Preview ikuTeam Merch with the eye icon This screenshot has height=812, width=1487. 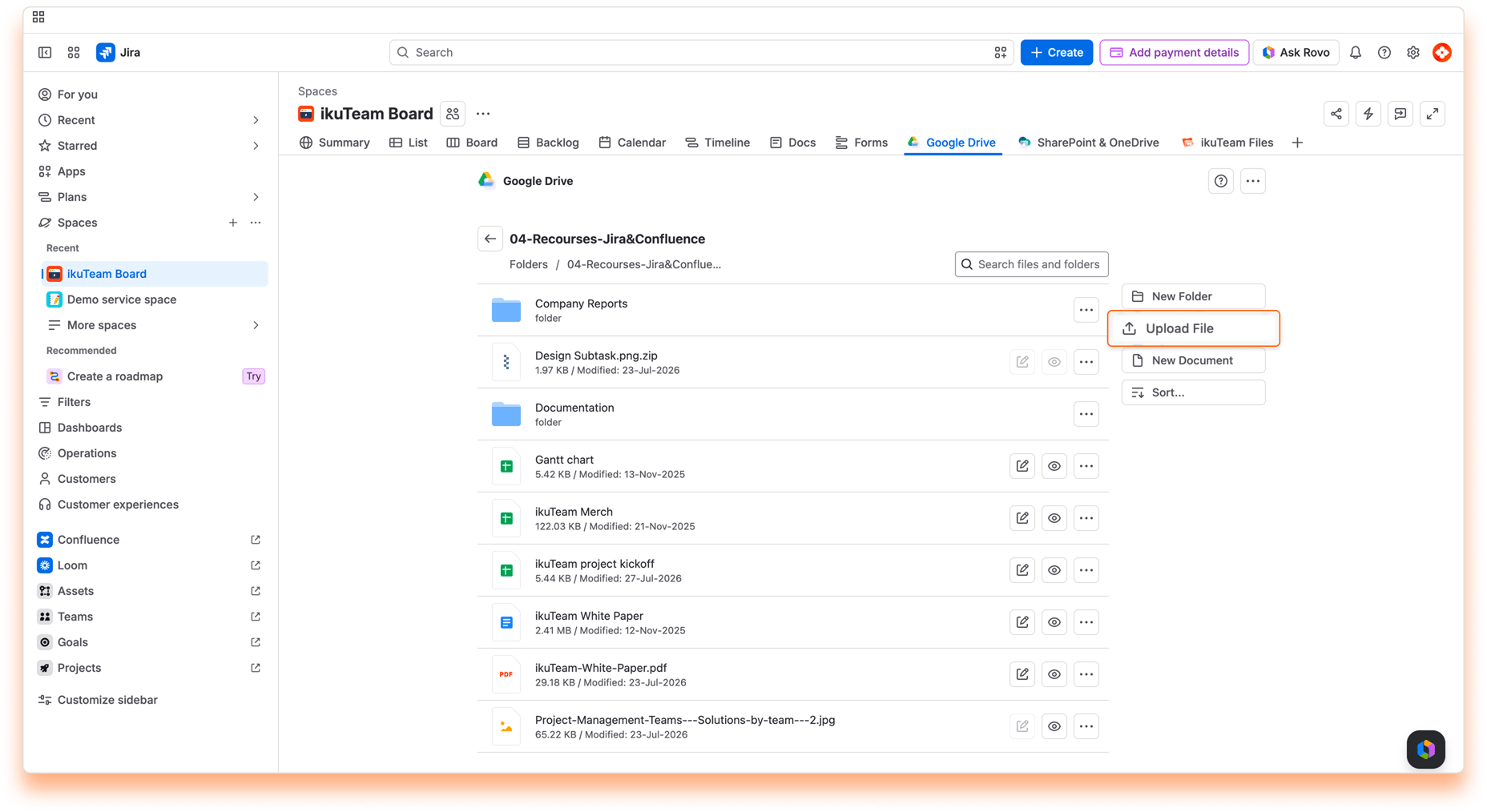1054,518
